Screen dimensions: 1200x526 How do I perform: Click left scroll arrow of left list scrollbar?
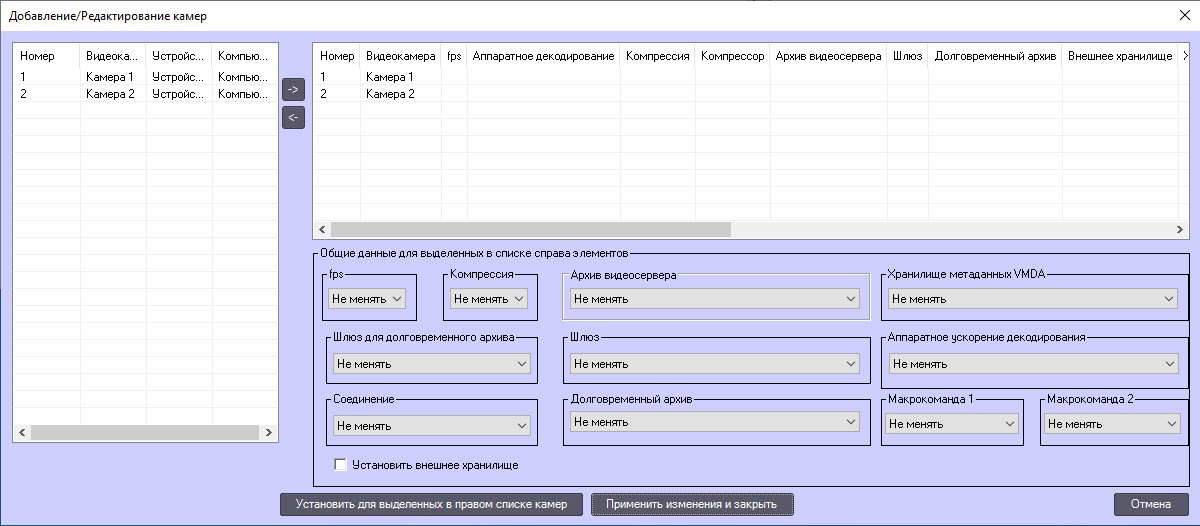[22, 433]
